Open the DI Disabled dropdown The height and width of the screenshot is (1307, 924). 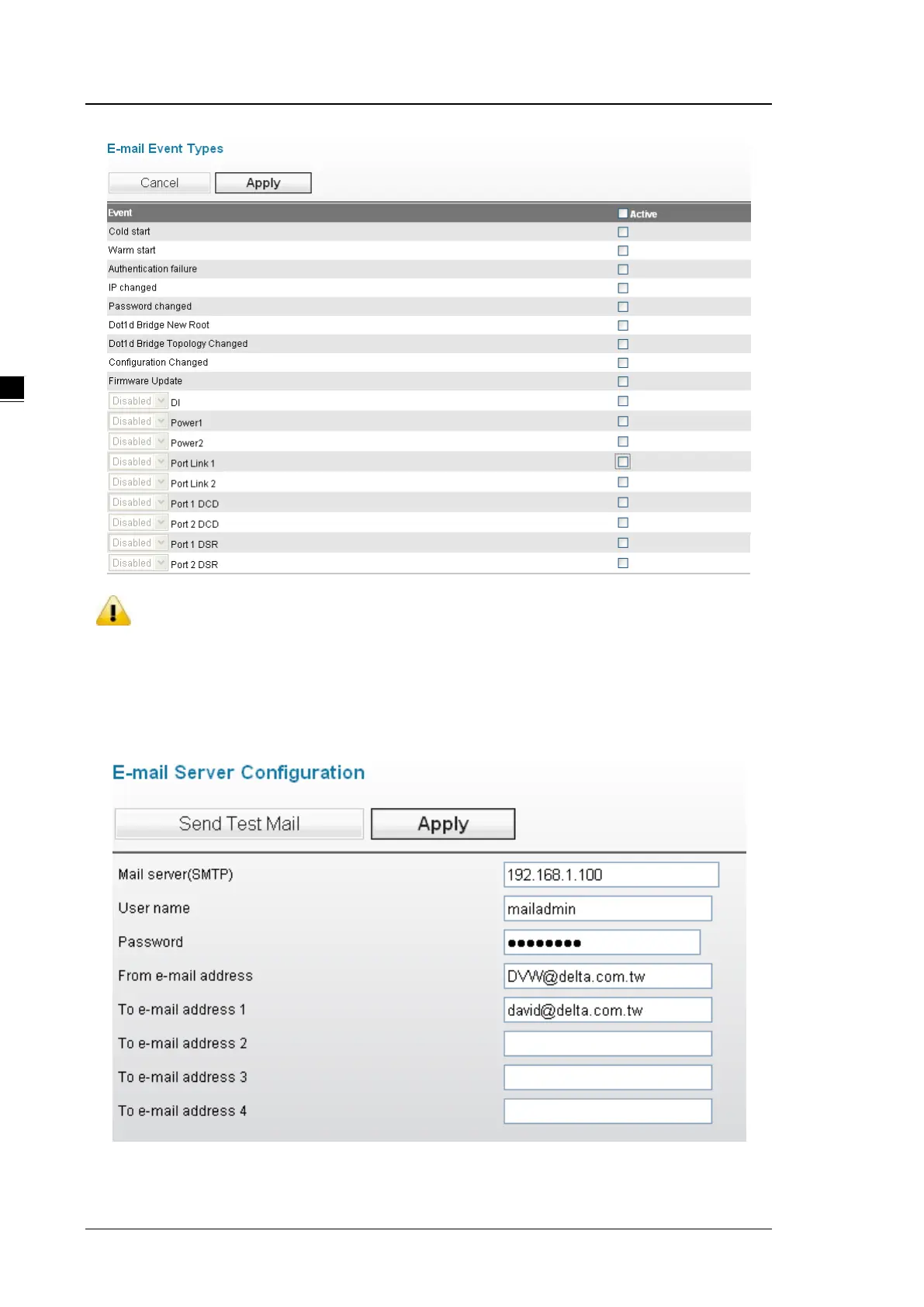138,401
